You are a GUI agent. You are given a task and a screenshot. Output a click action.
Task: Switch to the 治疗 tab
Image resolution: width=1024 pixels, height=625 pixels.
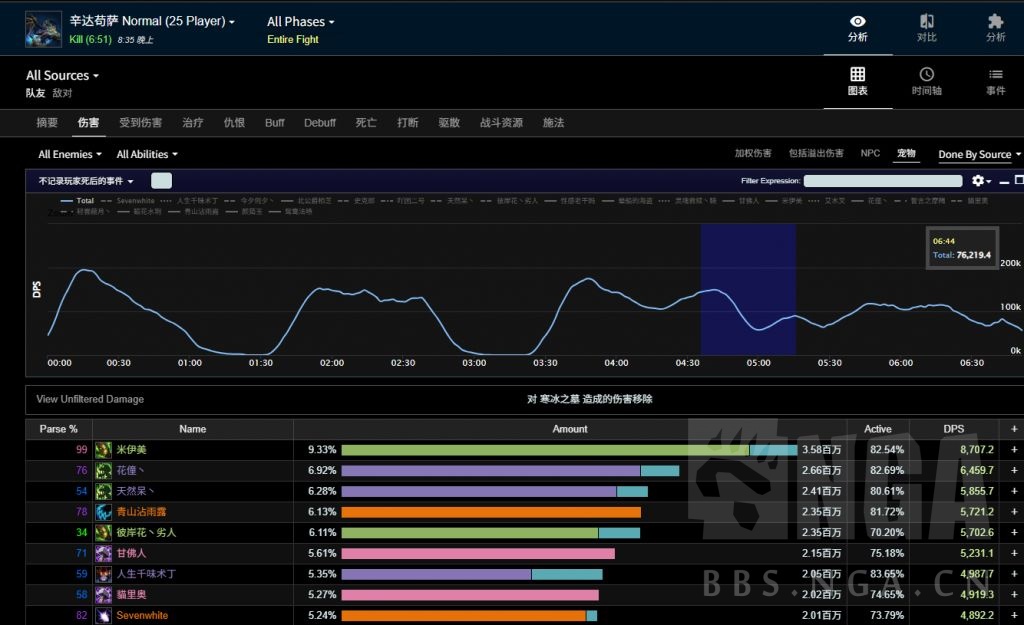[x=193, y=123]
